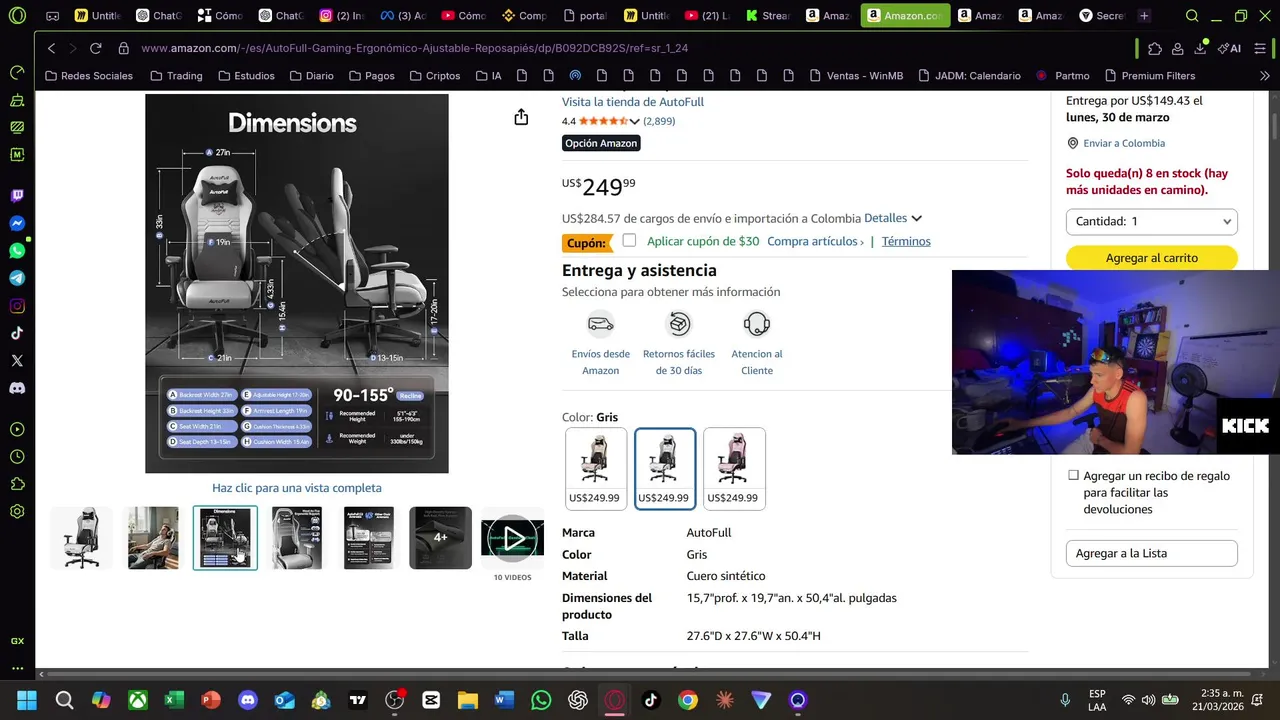This screenshot has width=1280, height=720.
Task: Open Google Chrome from the taskbar
Action: point(687,700)
